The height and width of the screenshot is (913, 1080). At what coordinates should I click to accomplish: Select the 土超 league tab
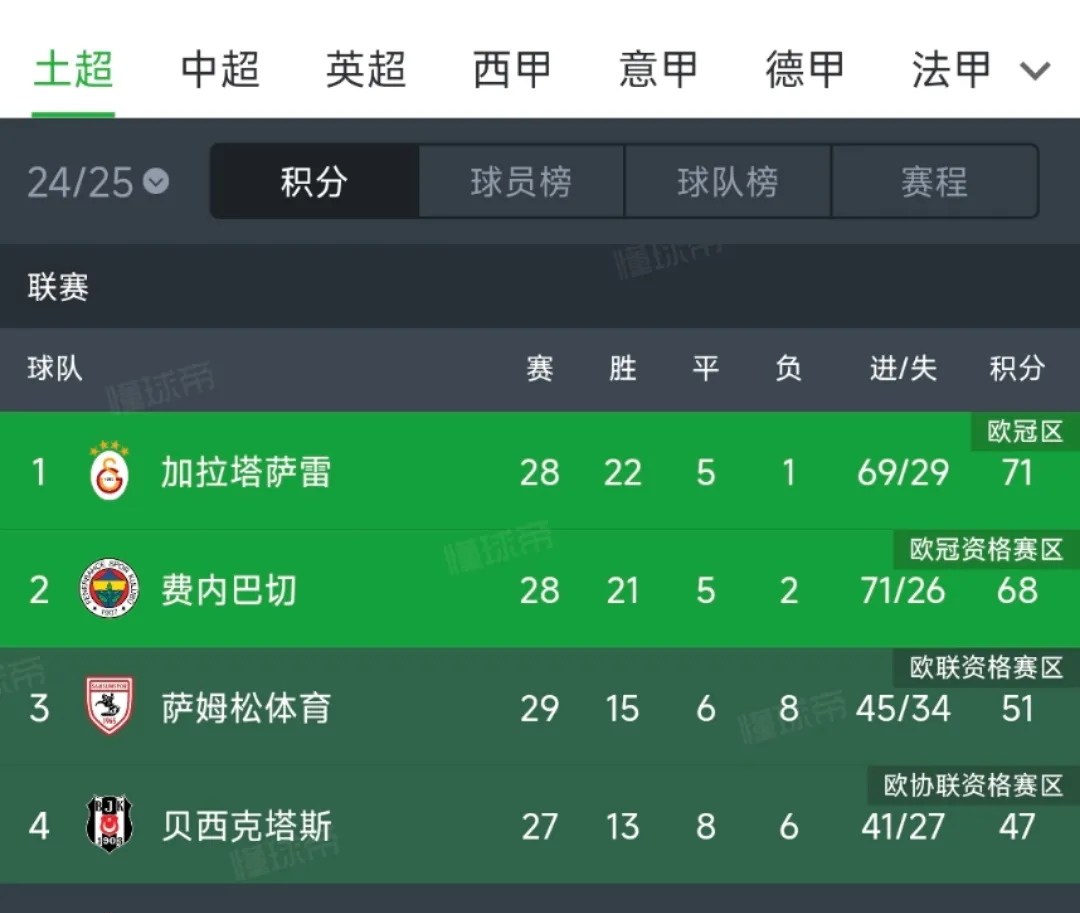click(74, 70)
